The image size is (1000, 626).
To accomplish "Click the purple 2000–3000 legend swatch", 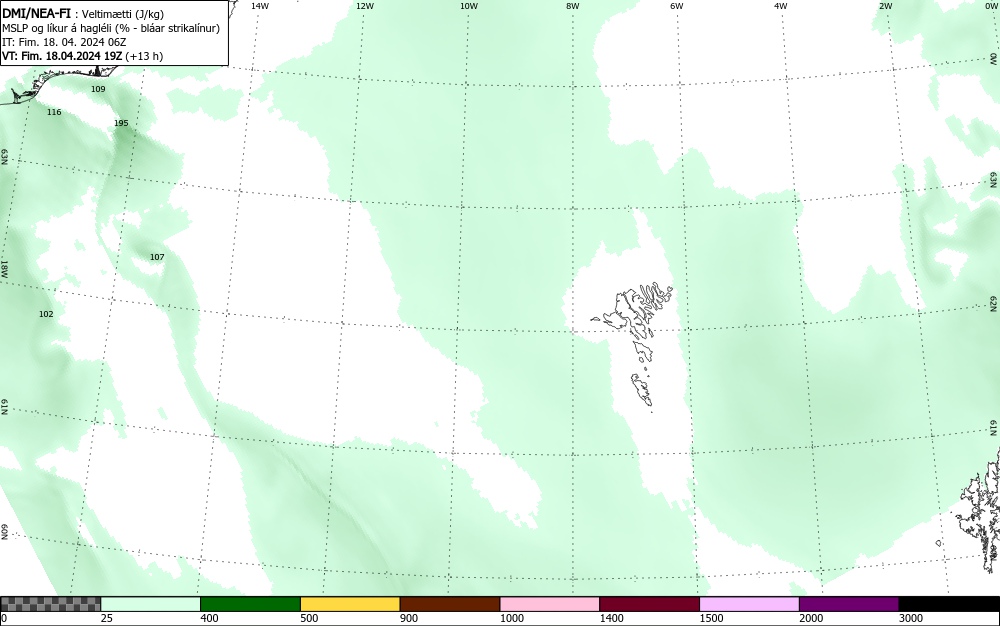I will 849,604.
